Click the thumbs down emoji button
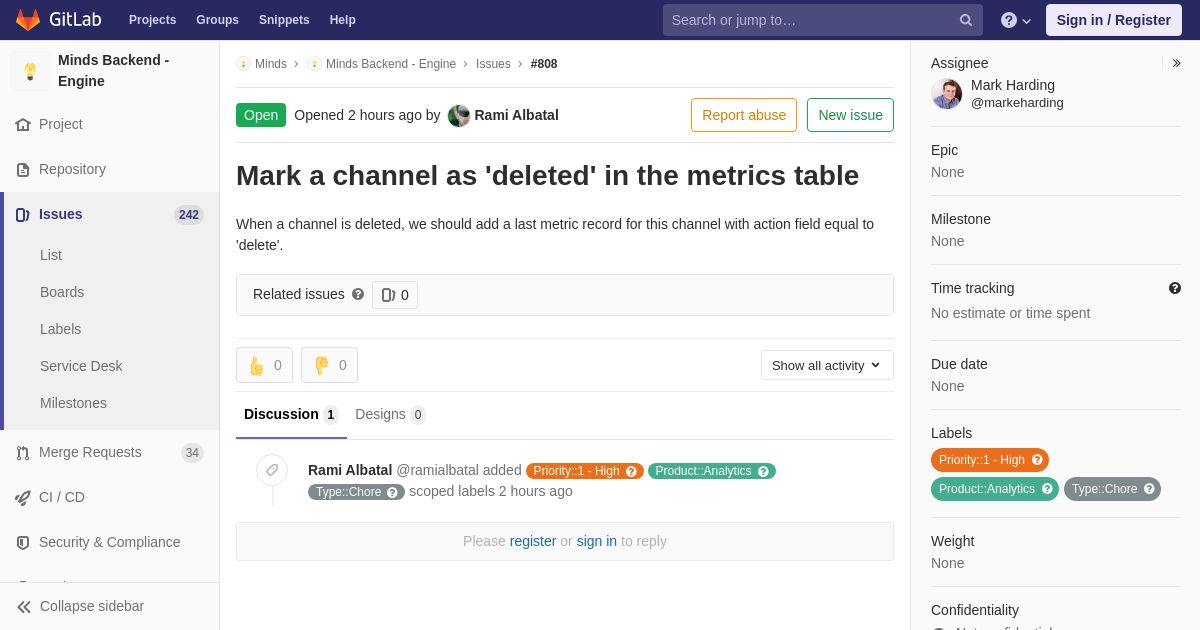The width and height of the screenshot is (1200, 630). tap(329, 365)
